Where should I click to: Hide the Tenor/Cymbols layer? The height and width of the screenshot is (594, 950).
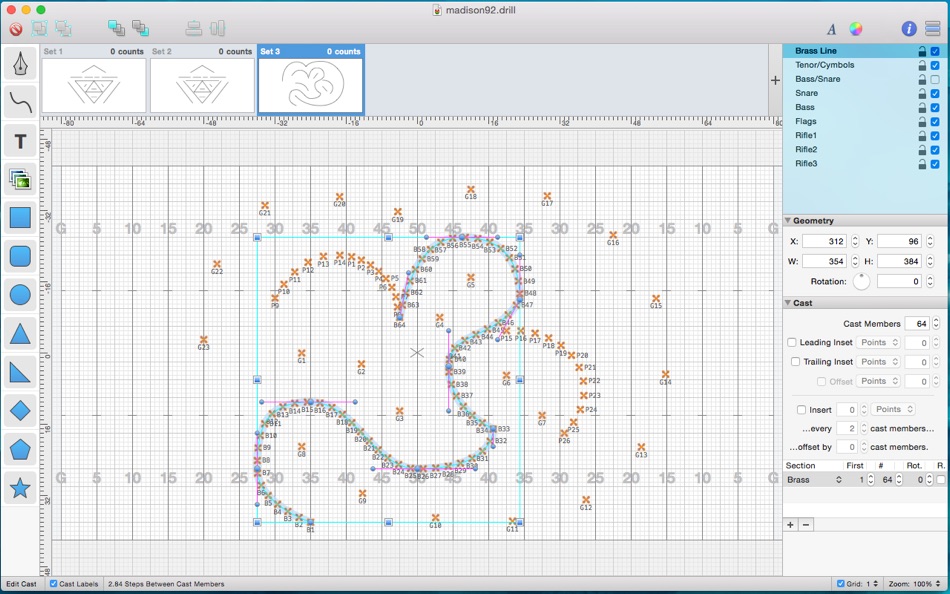coord(935,65)
